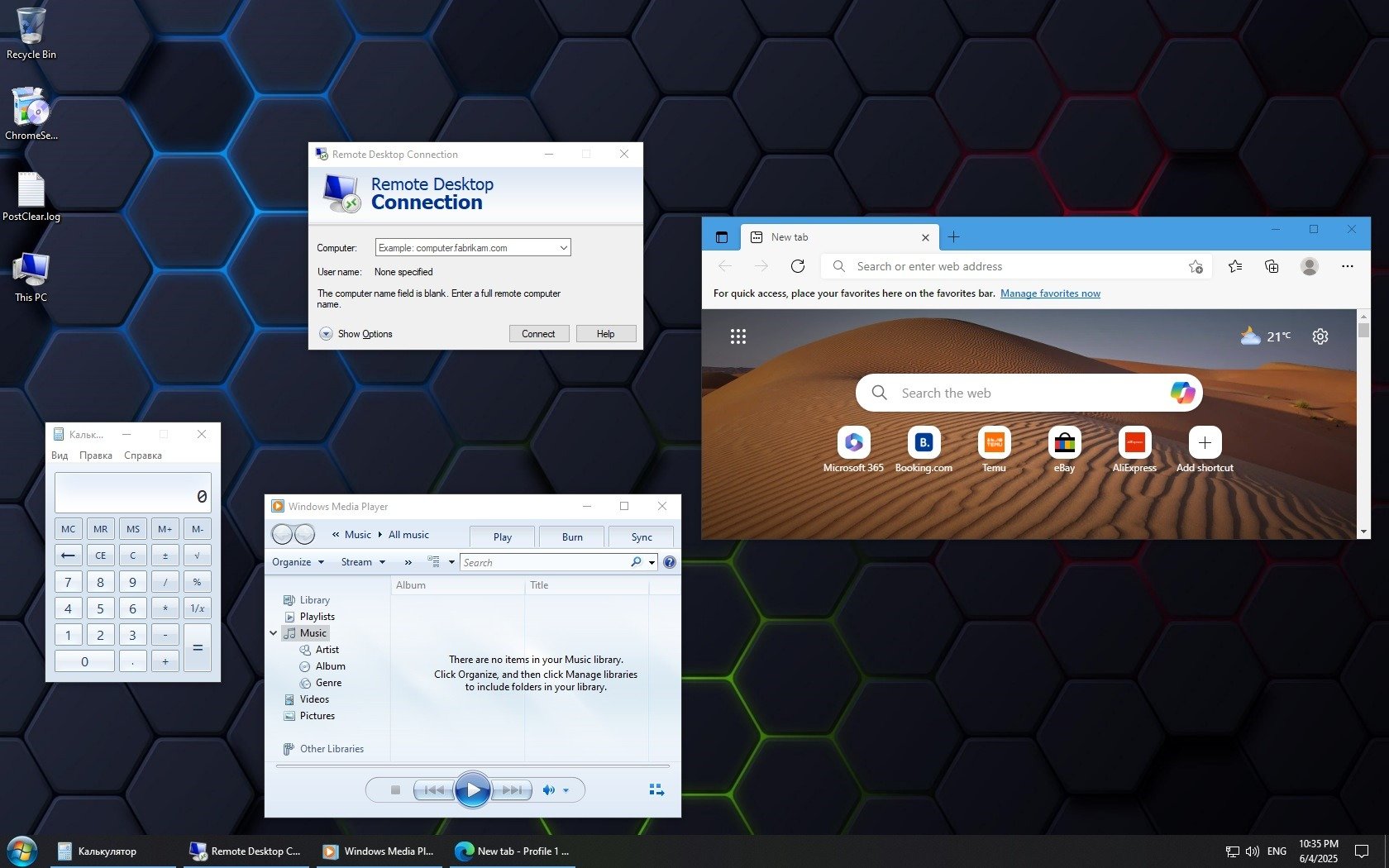The image size is (1389, 868).
Task: Open the calculator Правка menu
Action: 96,455
